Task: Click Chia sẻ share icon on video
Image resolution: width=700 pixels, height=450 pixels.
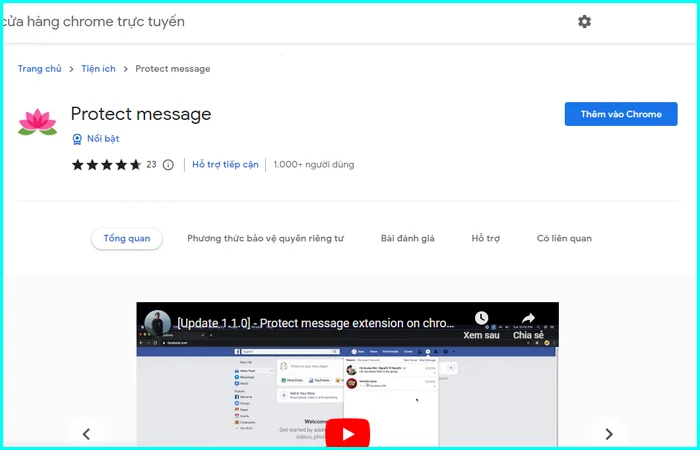Action: point(528,318)
